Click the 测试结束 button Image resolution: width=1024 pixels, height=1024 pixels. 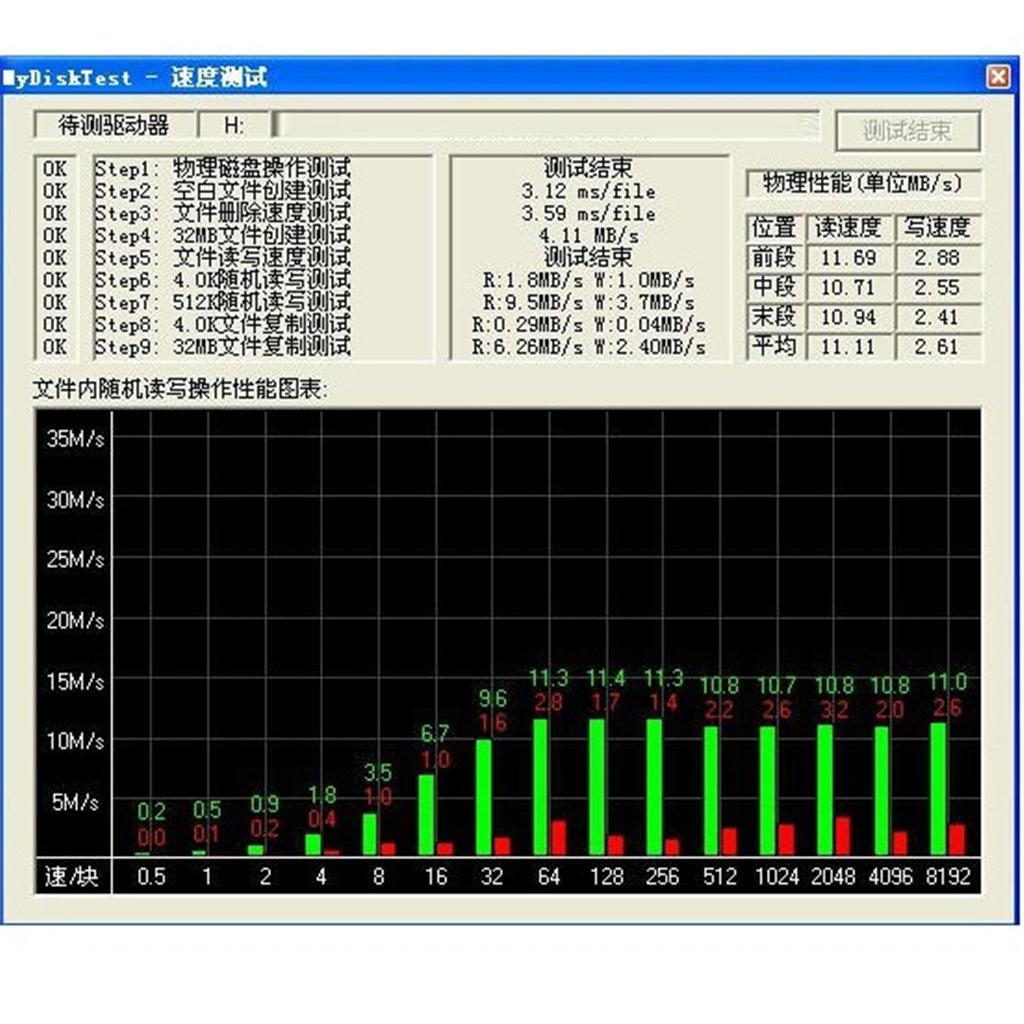(x=907, y=131)
